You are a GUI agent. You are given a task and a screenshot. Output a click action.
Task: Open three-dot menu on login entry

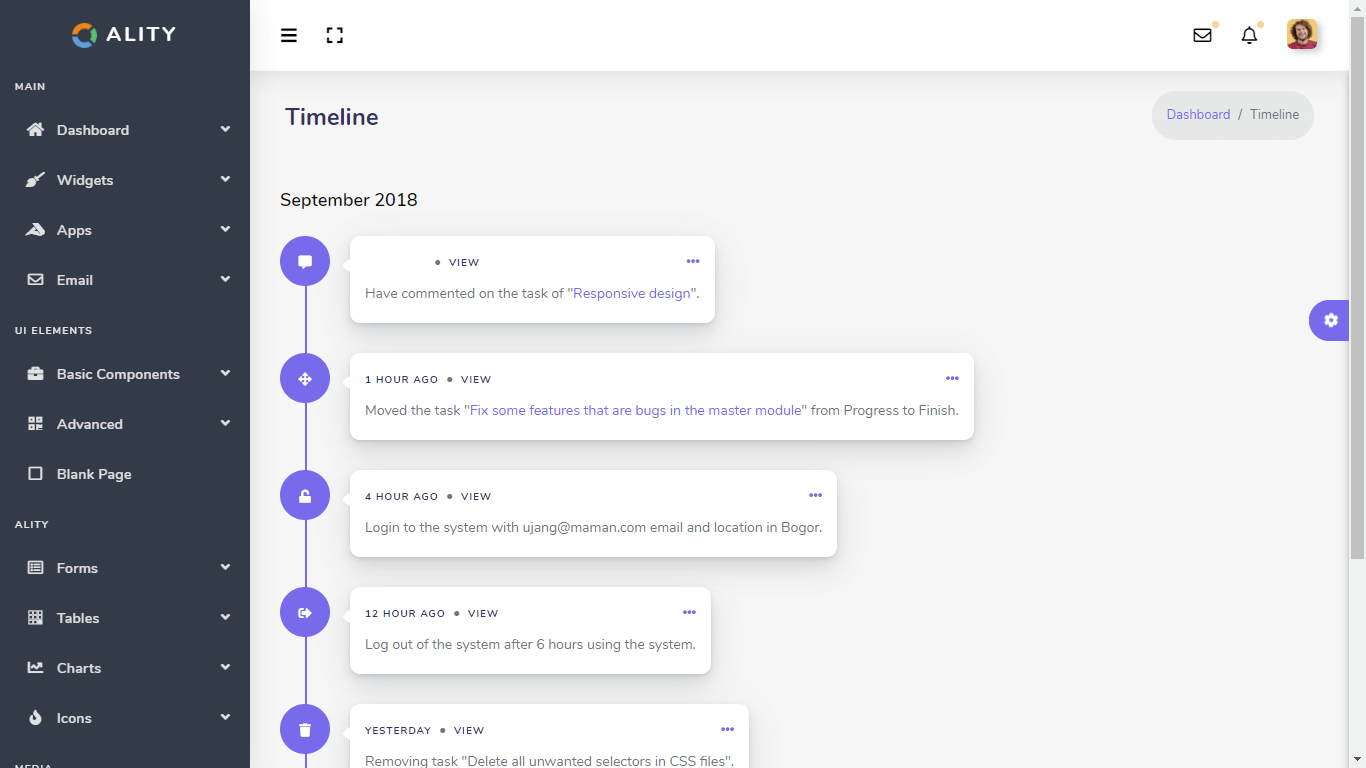815,496
